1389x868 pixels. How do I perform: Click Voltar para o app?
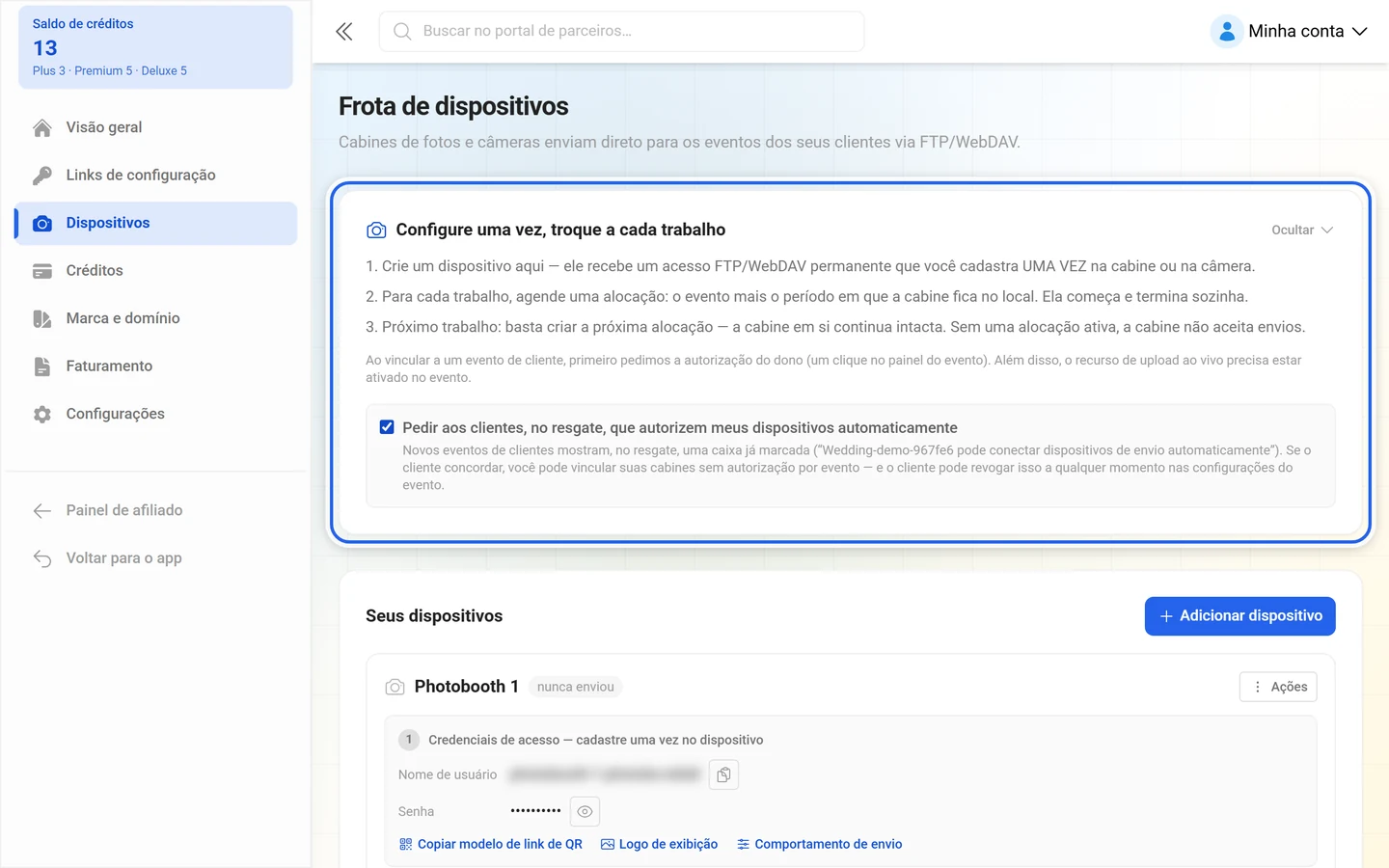(156, 558)
